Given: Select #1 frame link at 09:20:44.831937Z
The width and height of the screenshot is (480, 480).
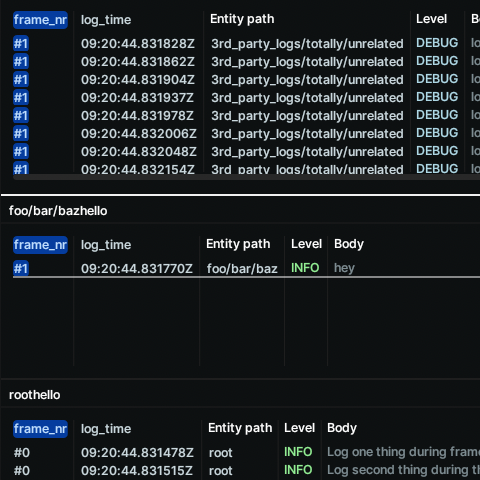Looking at the screenshot, I should [x=21, y=98].
